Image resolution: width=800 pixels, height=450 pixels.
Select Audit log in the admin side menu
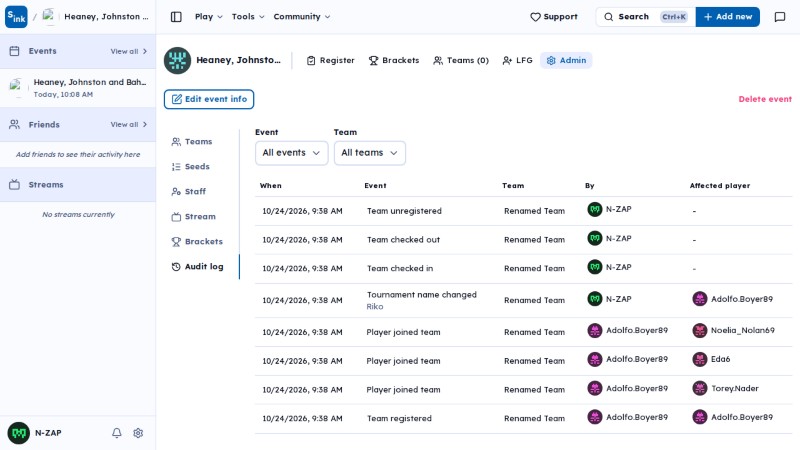pyautogui.click(x=197, y=267)
